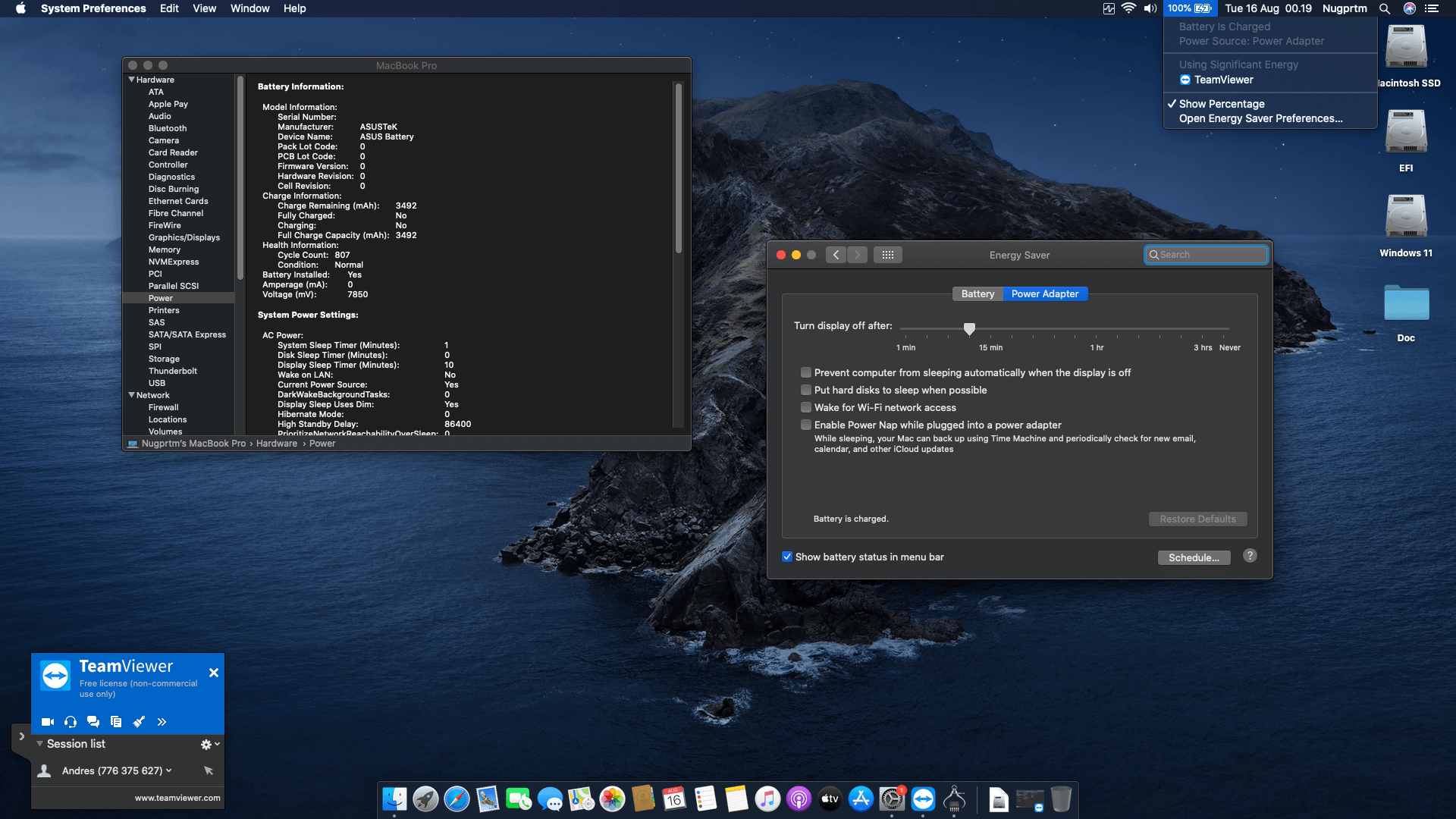Open Spotlight search in menu bar

pyautogui.click(x=1384, y=8)
